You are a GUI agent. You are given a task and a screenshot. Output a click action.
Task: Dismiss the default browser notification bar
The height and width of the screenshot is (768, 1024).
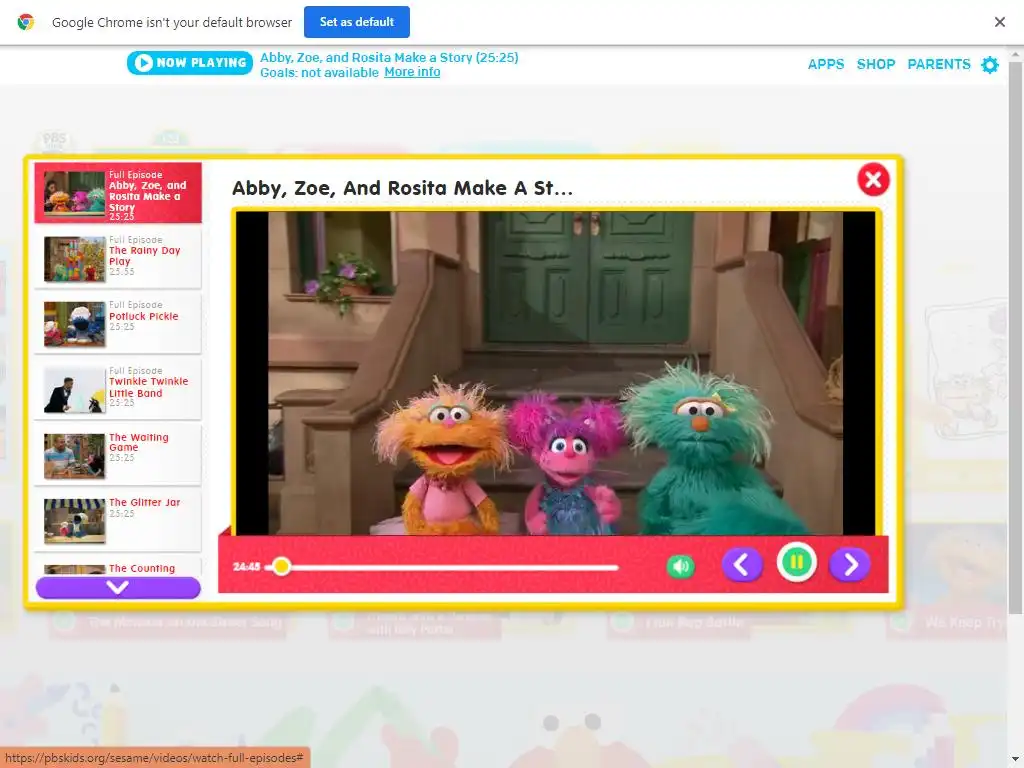pyautogui.click(x=999, y=22)
